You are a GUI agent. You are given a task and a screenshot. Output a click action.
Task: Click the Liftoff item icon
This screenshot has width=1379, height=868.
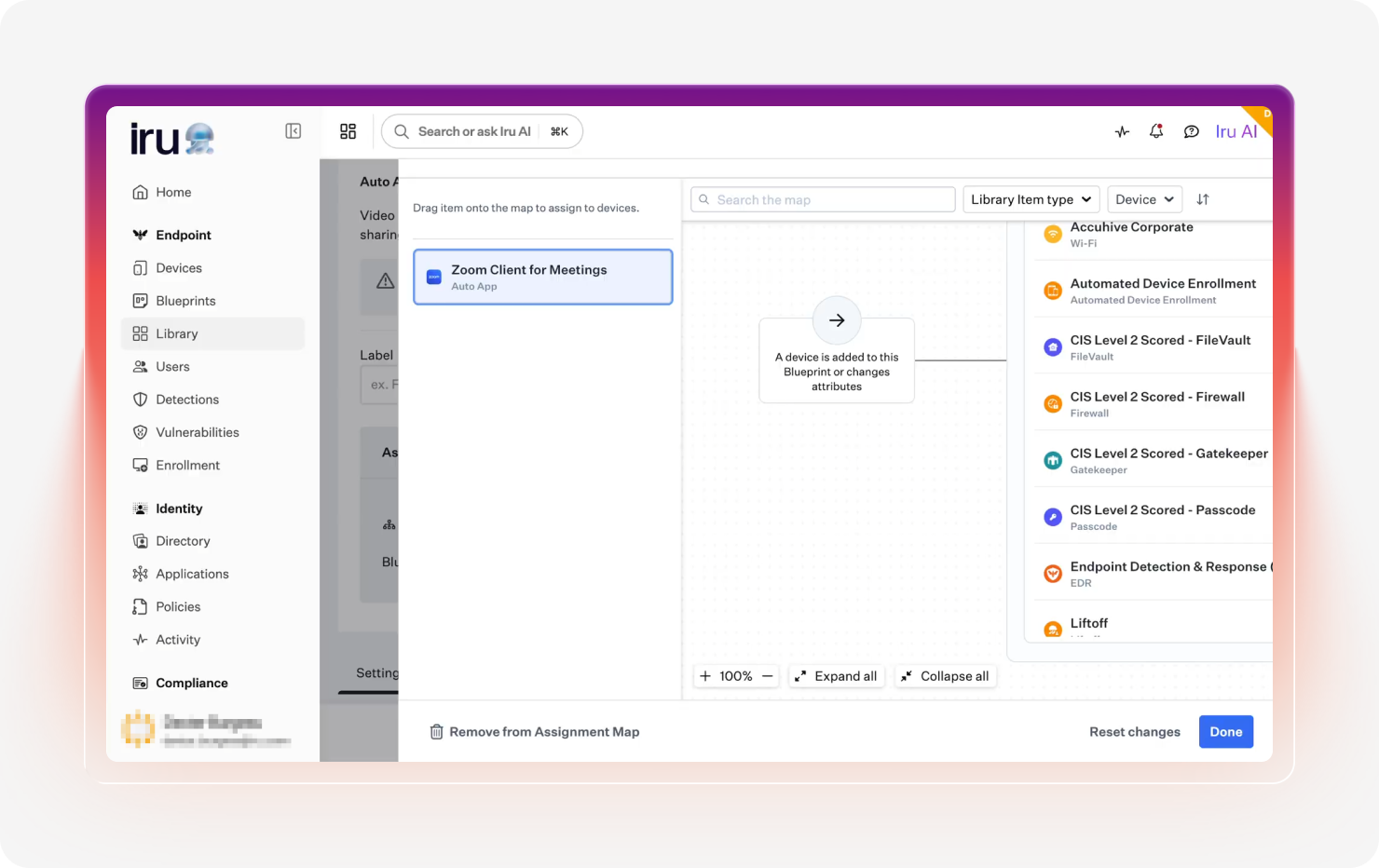pyautogui.click(x=1053, y=630)
